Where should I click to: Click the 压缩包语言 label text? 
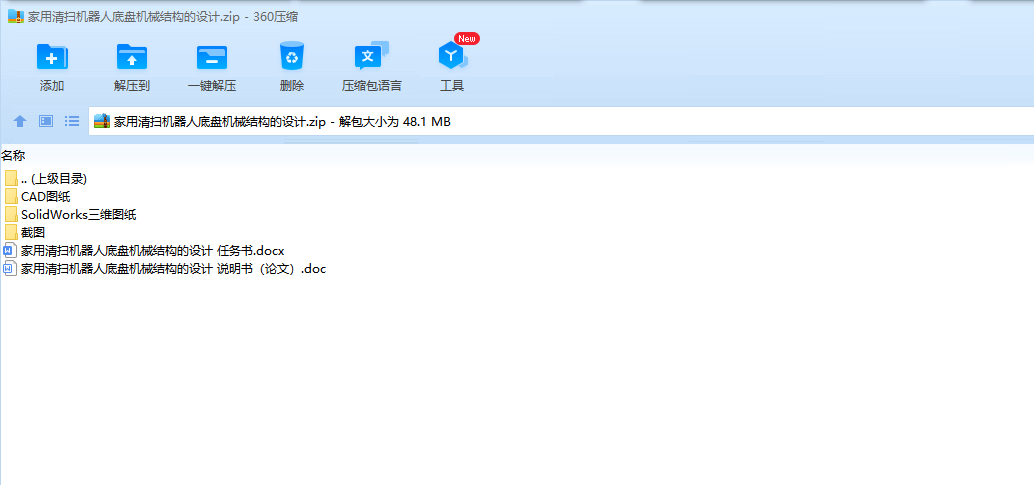tap(371, 86)
